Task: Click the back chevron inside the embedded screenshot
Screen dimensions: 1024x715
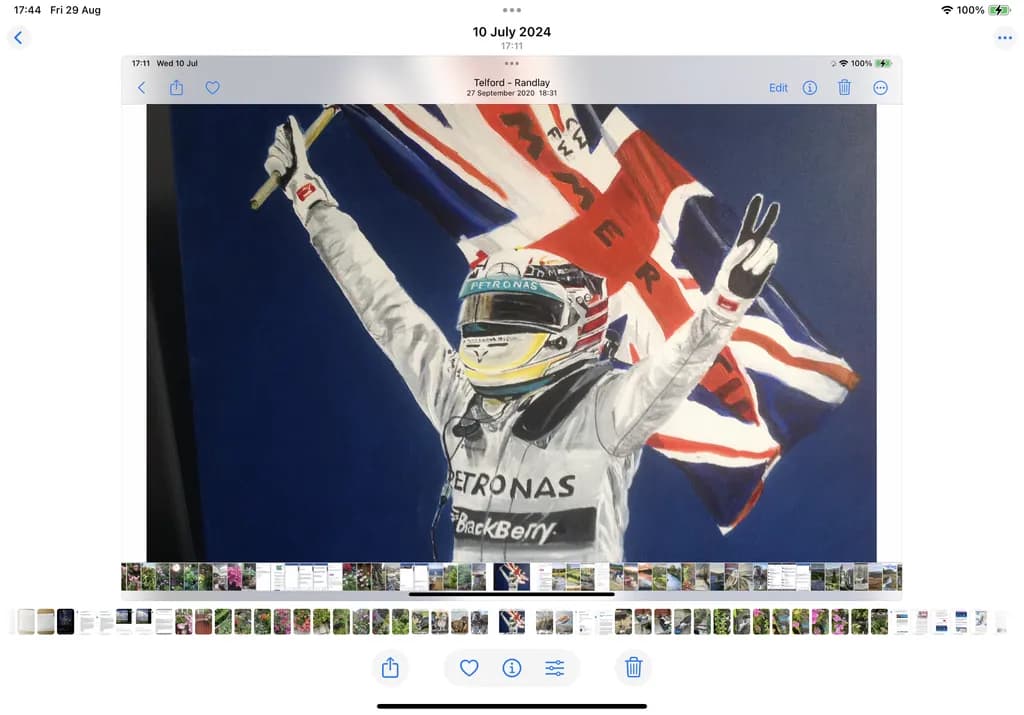Action: 142,87
